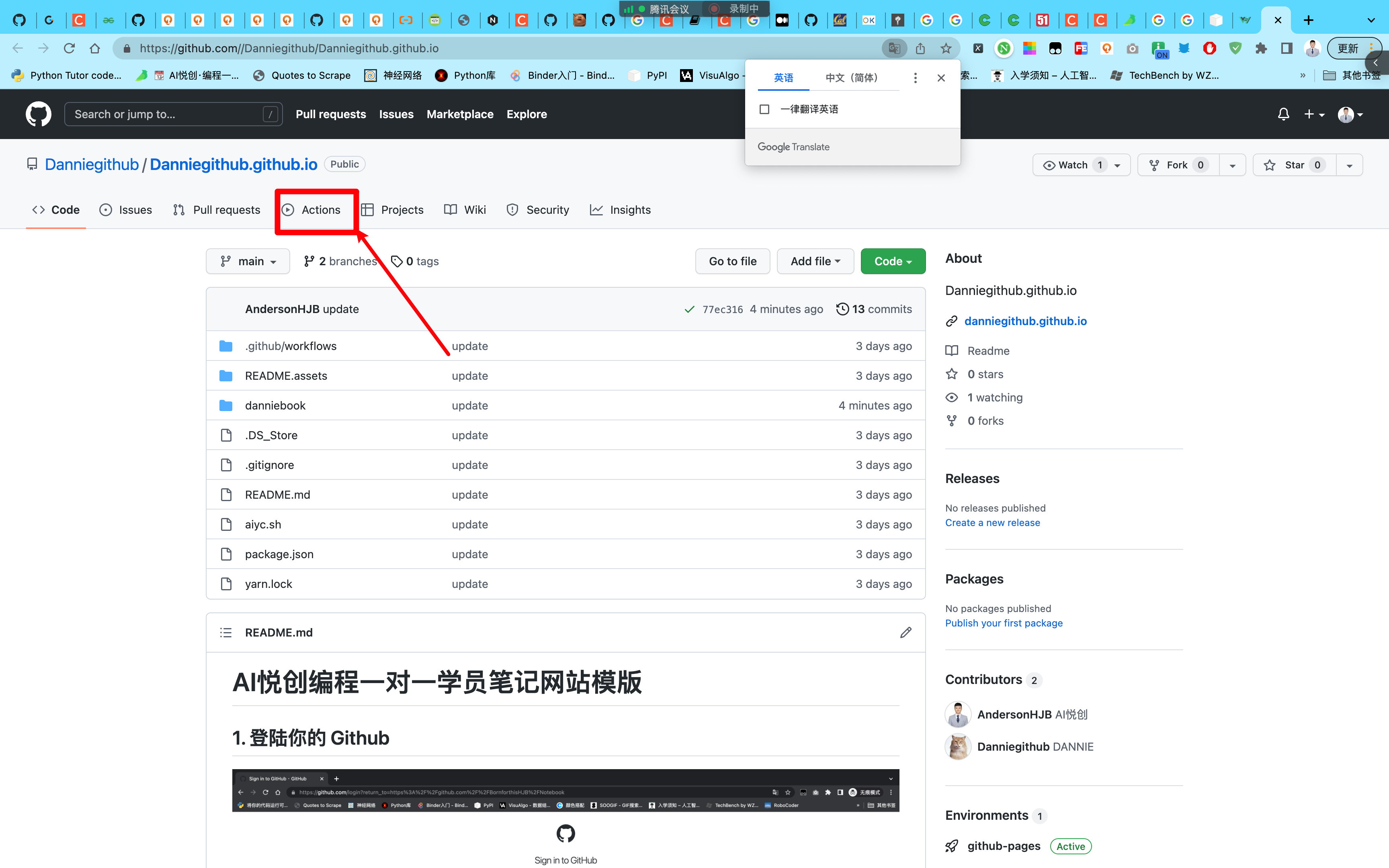Screen dimensions: 1389x868
Task: Bookmark this page with the star icon
Action: 946,48
